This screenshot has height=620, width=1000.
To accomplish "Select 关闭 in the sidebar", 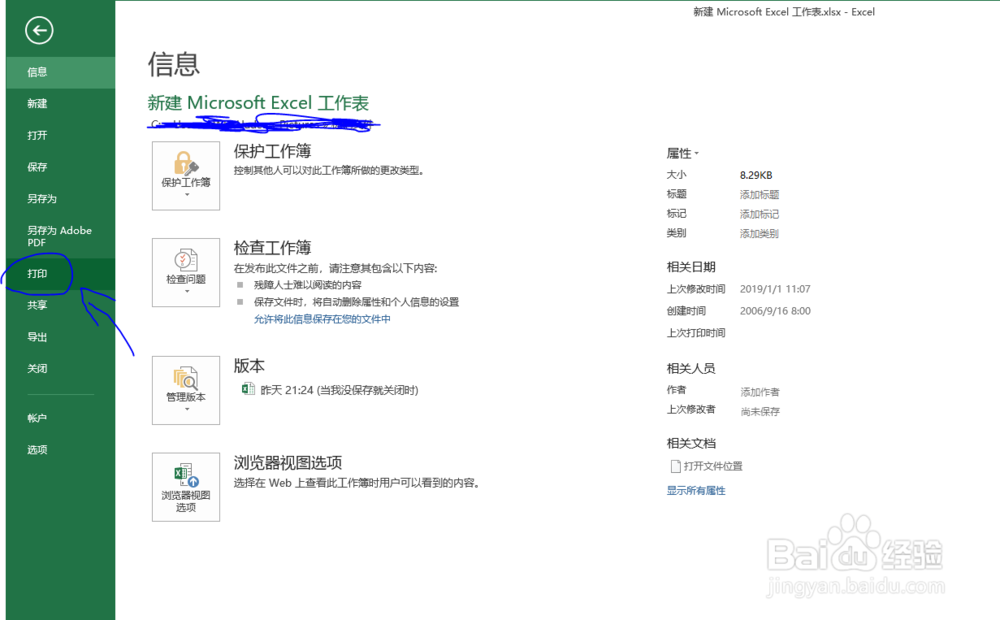I will click(x=61, y=368).
